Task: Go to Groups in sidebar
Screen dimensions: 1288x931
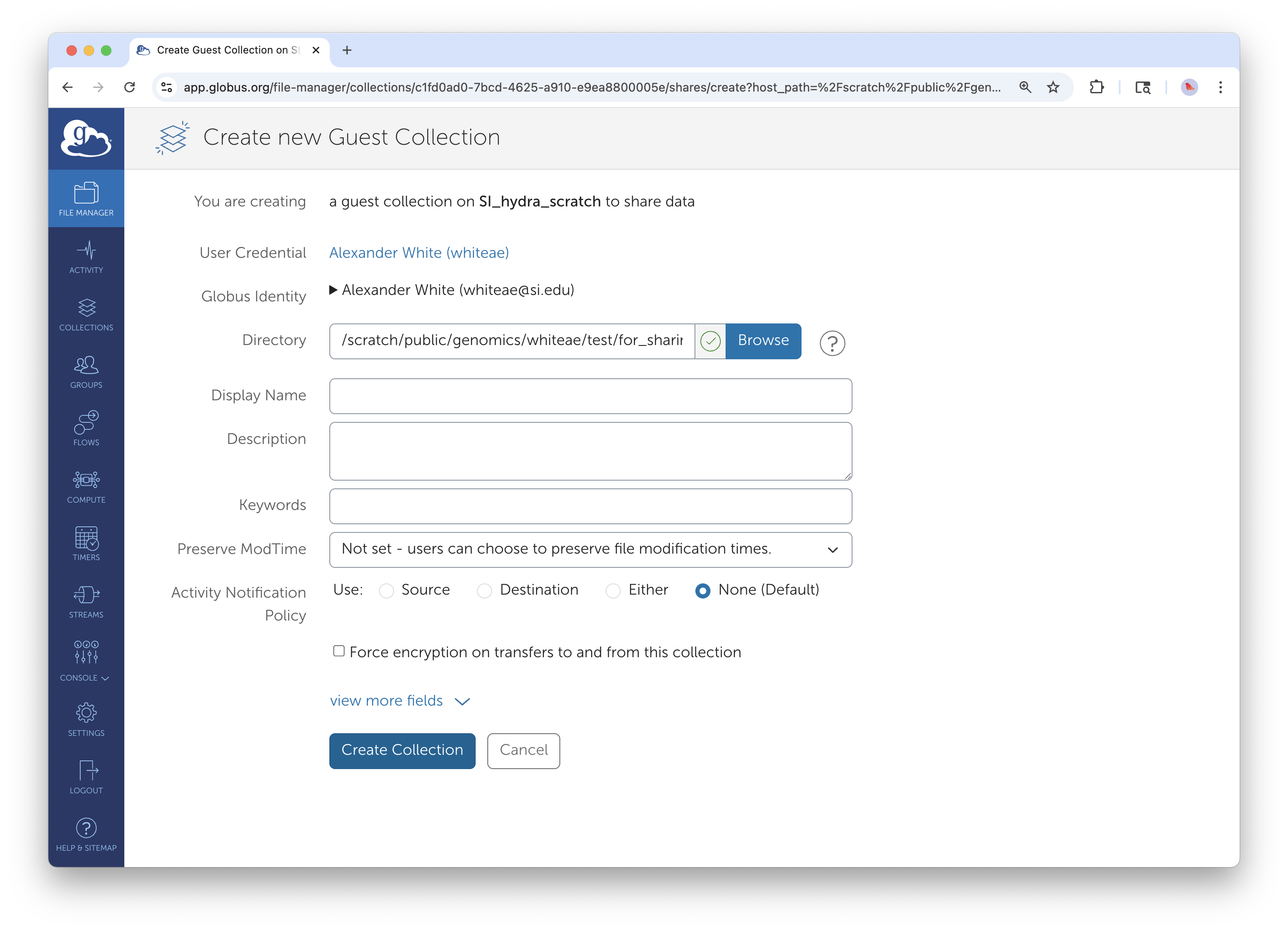Action: click(x=86, y=372)
